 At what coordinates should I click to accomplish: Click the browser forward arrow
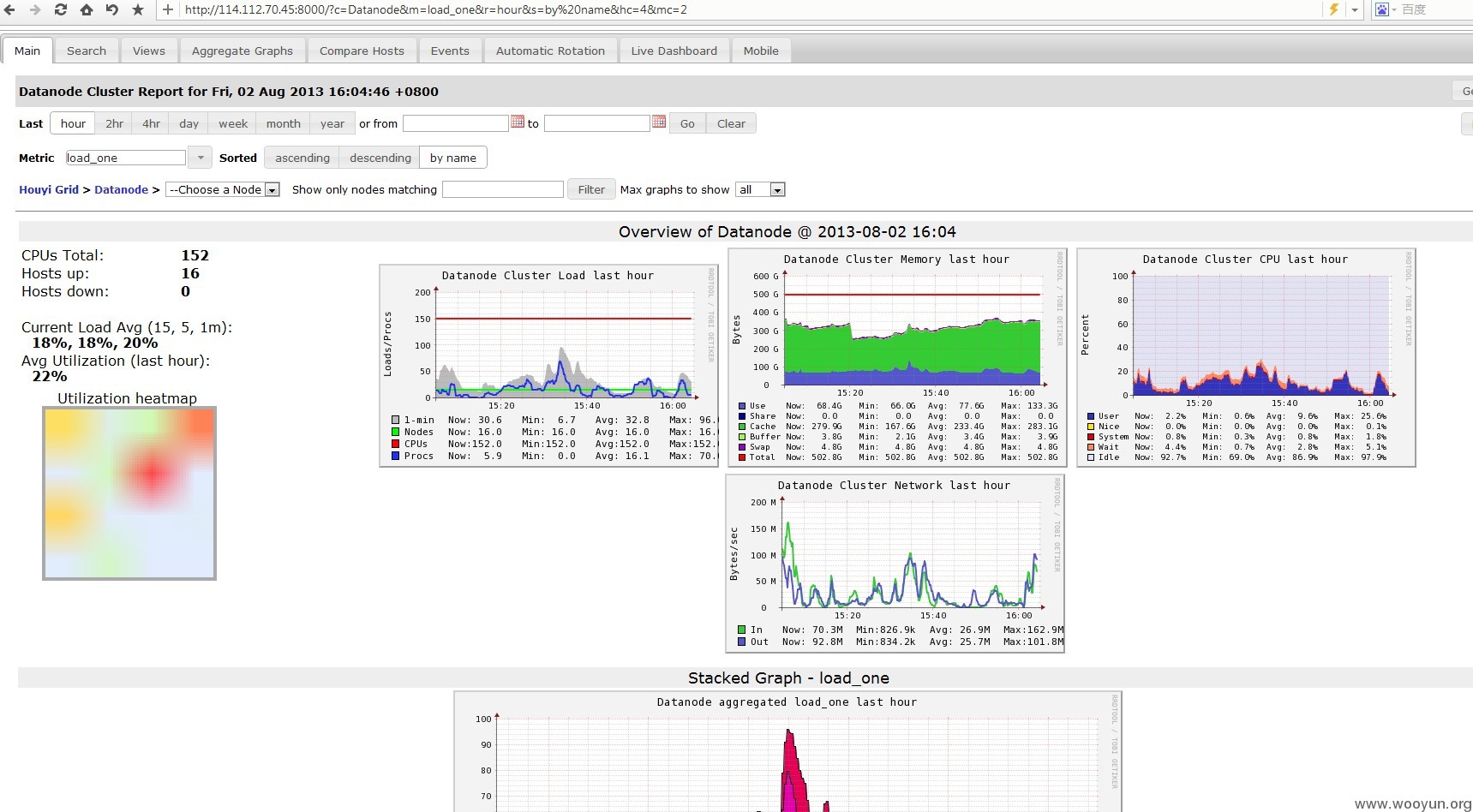(x=35, y=9)
